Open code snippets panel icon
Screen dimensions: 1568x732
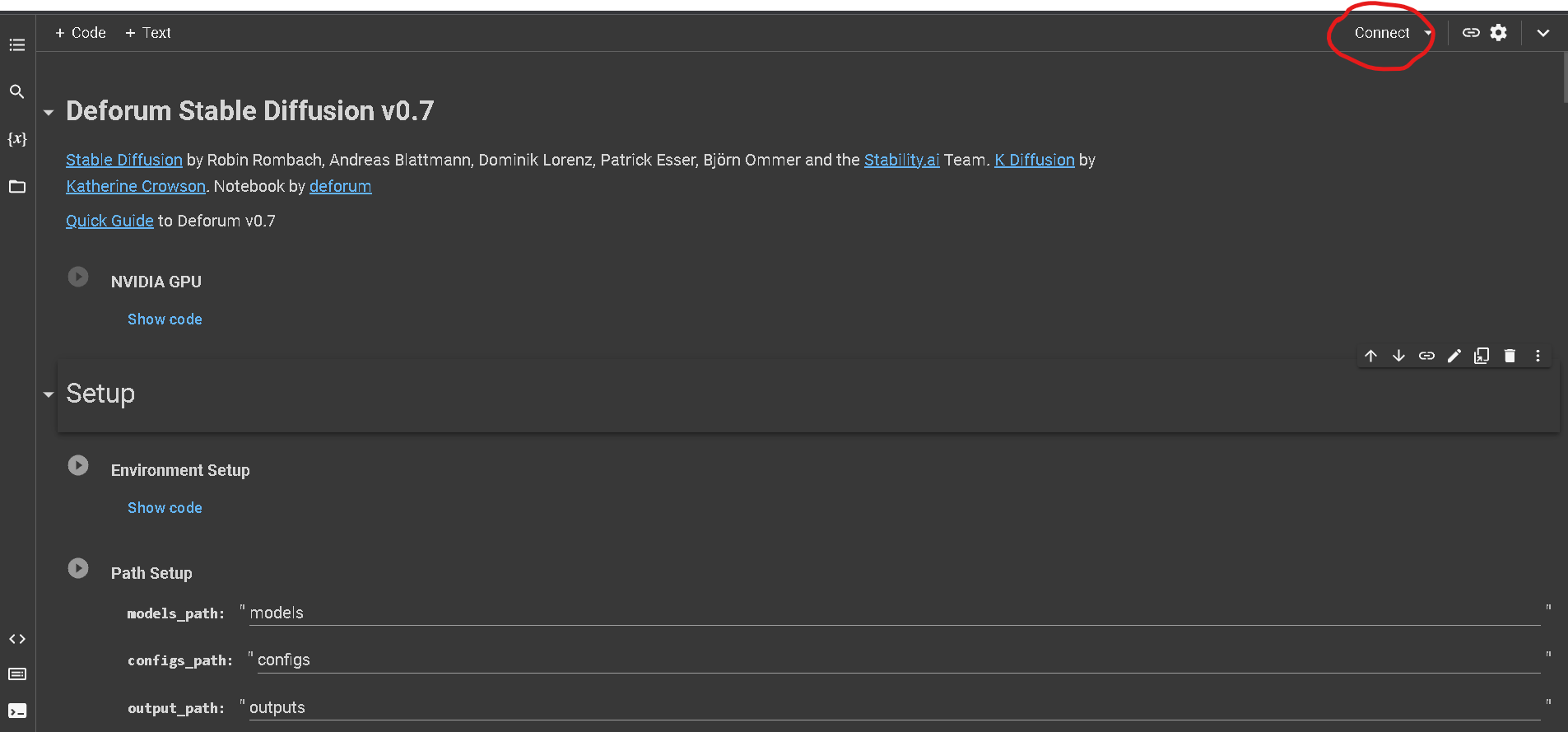(17, 639)
